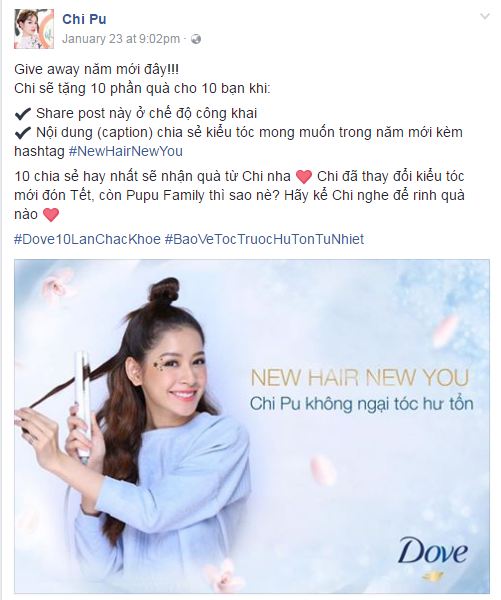The width and height of the screenshot is (501, 600).
Task: Open the Chi Pu profile name link
Action: (84, 19)
